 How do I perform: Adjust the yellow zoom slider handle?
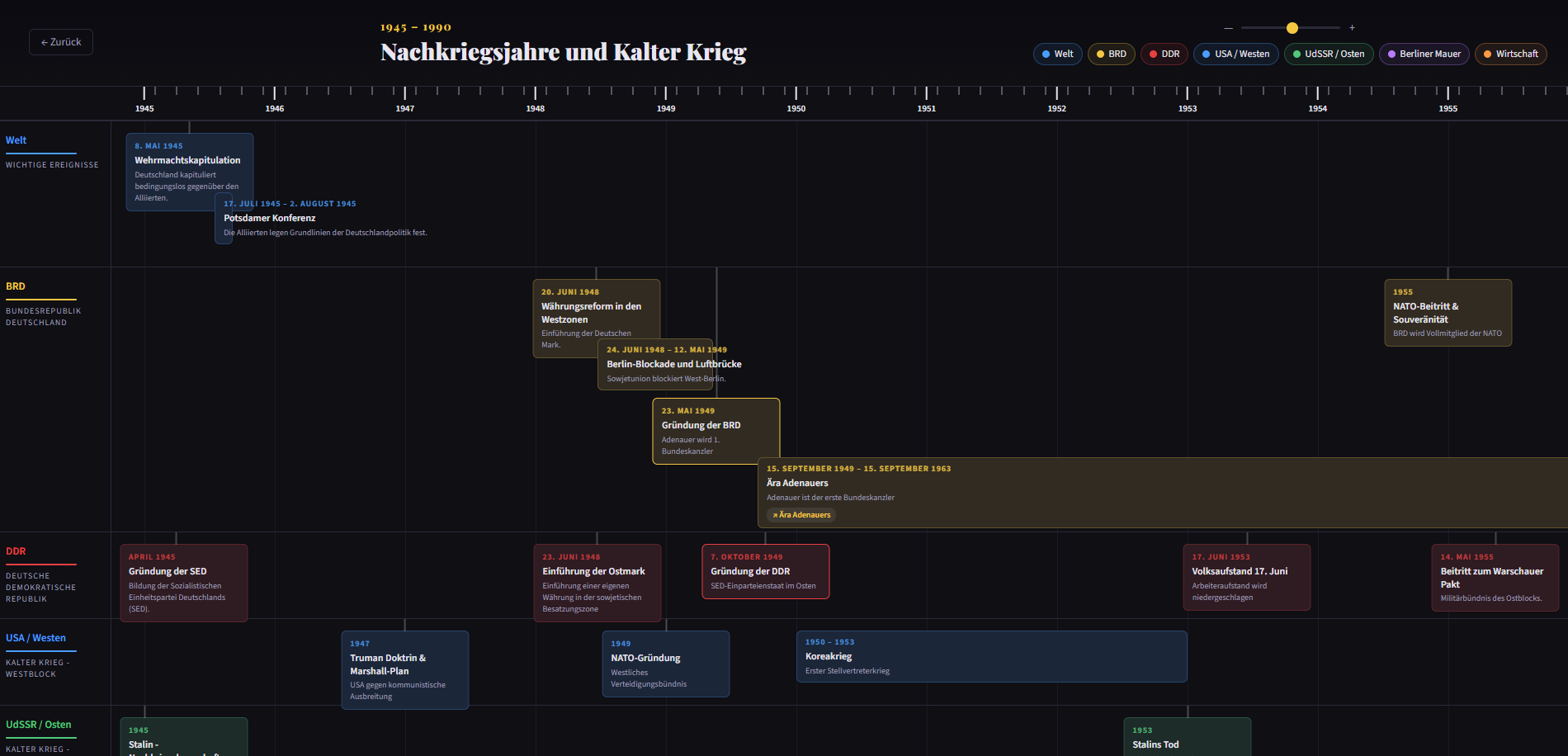(x=1292, y=28)
